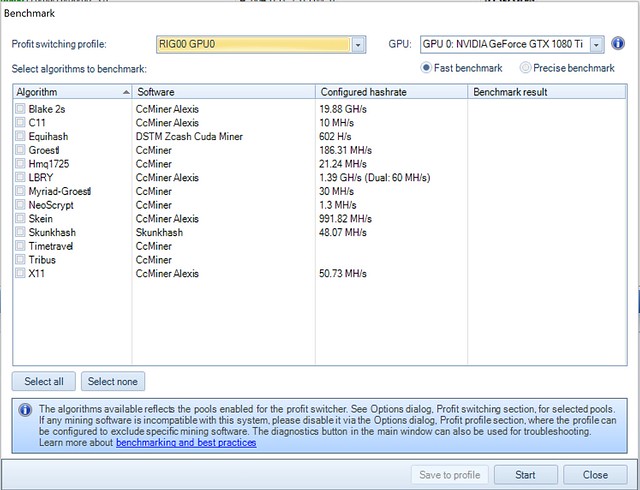640x490 pixels.
Task: Open the benchmarking and best practices link
Action: 186,443
